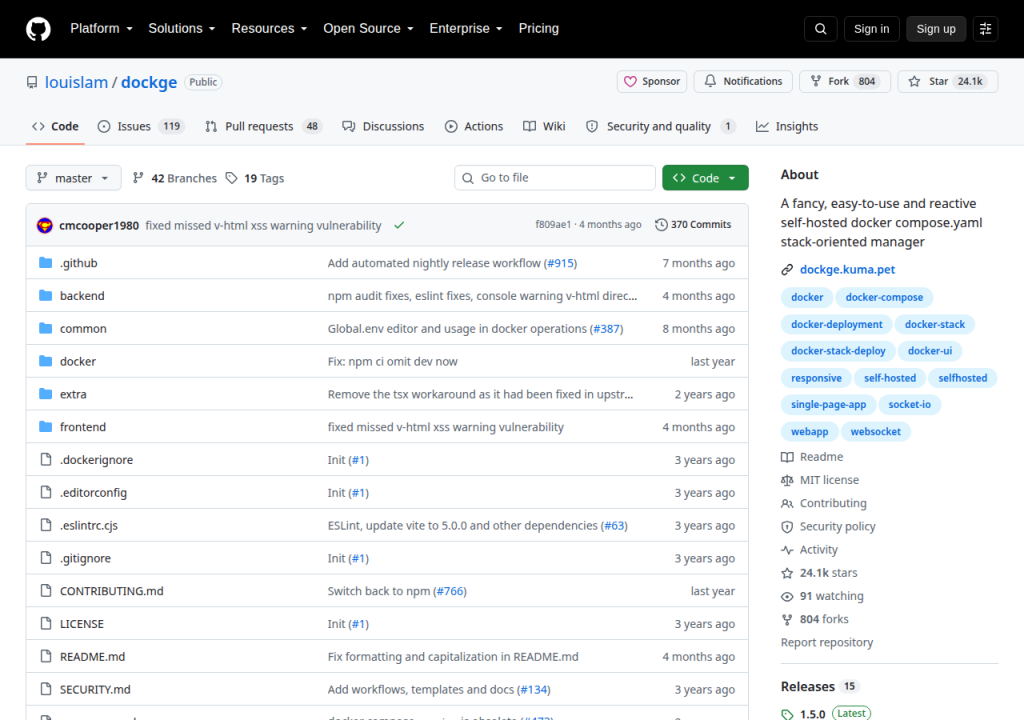Click the Sign up button

point(936,29)
